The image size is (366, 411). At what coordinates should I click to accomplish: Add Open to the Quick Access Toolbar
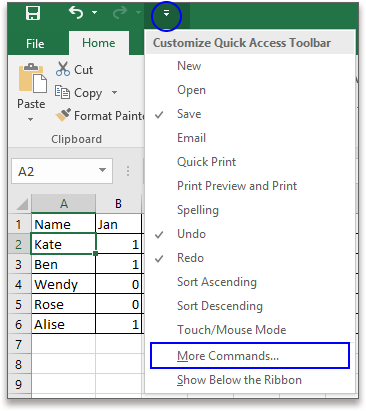point(250,90)
